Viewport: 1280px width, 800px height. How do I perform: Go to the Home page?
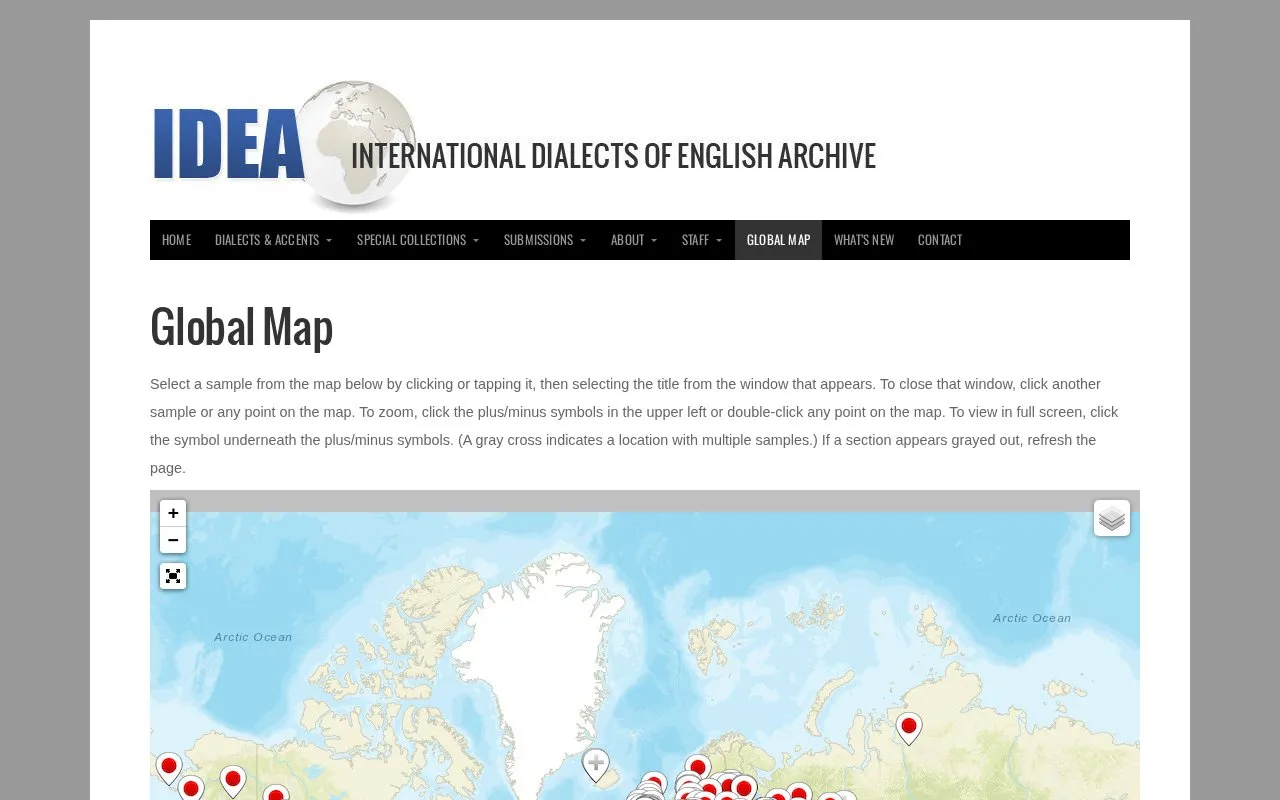(176, 240)
